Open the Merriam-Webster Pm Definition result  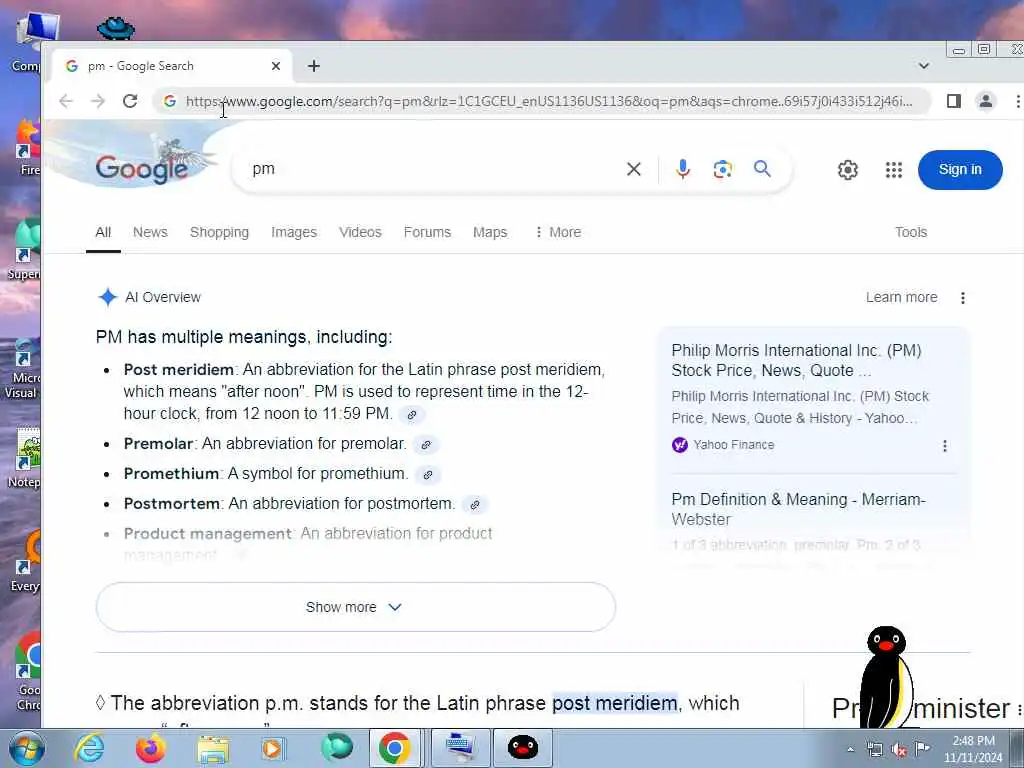click(x=798, y=509)
